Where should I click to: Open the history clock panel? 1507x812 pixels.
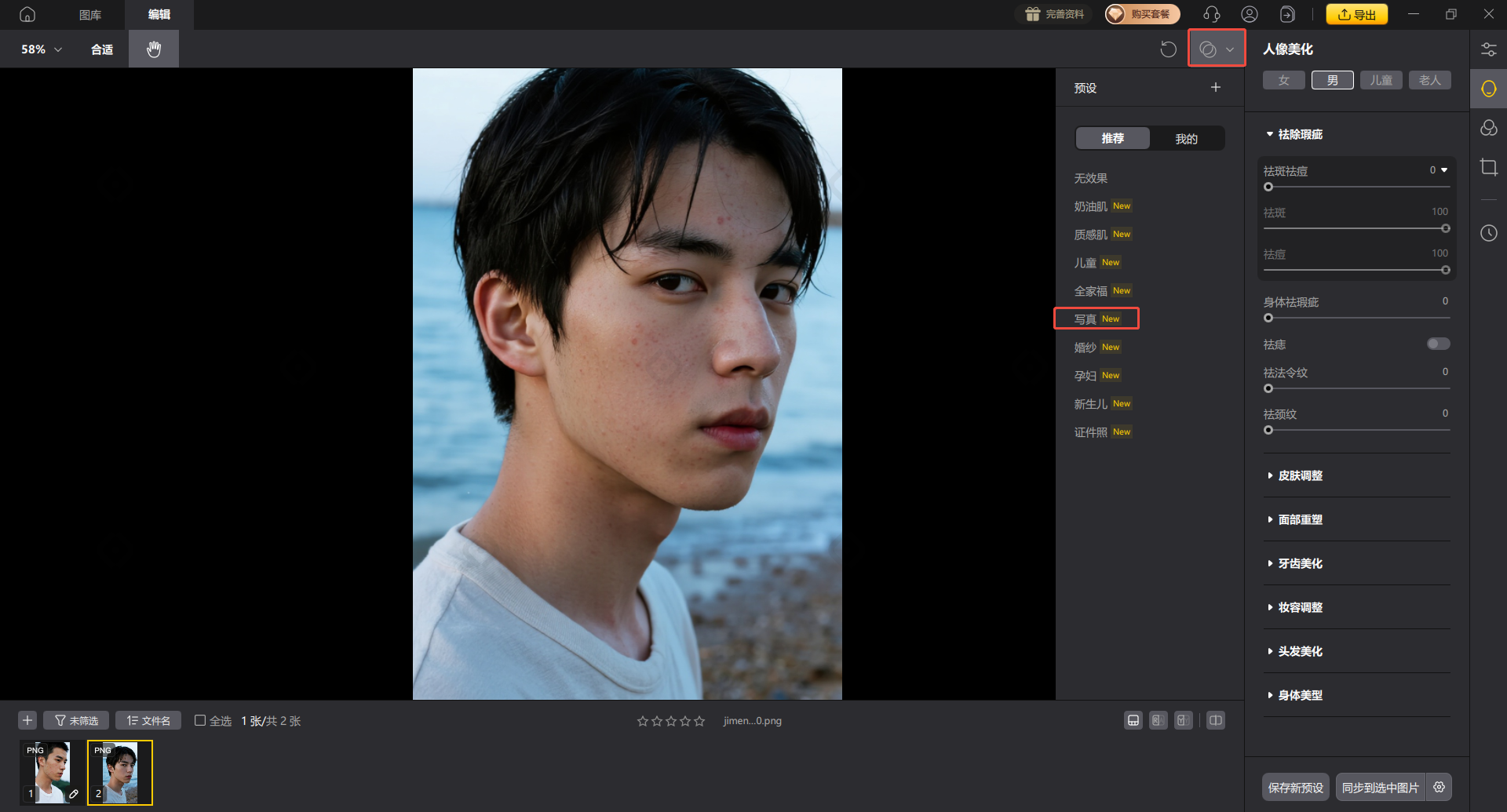pyautogui.click(x=1488, y=233)
